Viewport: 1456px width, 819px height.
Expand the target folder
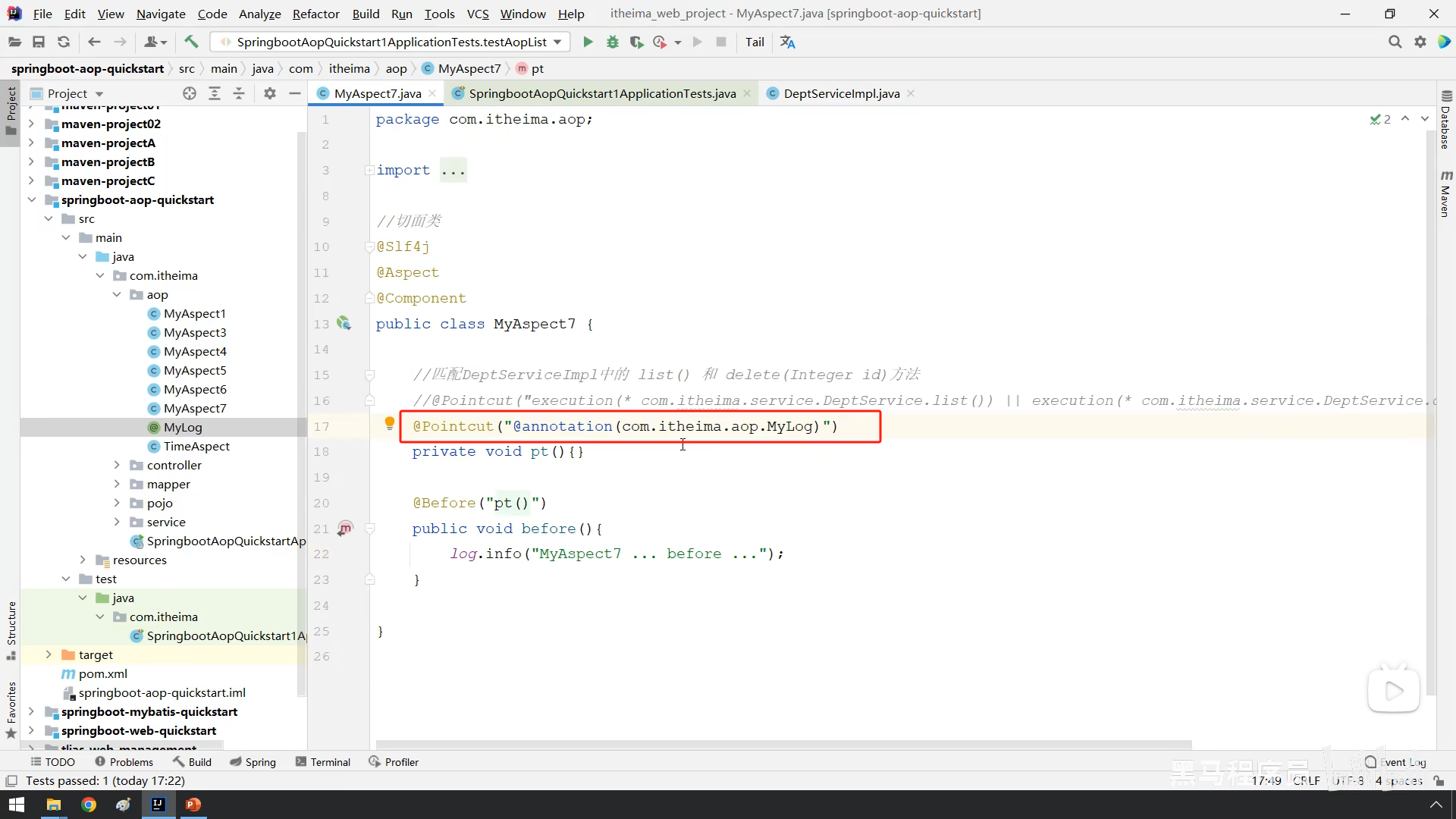(x=49, y=654)
